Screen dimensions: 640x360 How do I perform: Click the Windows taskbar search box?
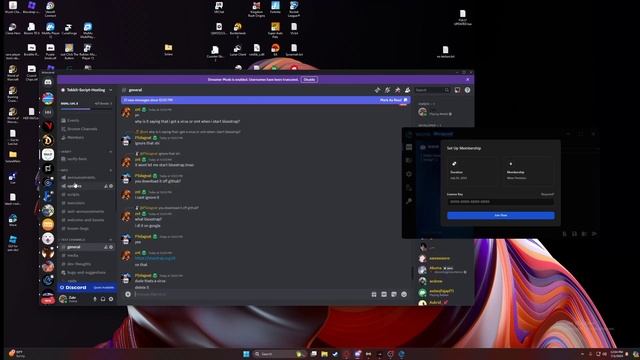280,354
